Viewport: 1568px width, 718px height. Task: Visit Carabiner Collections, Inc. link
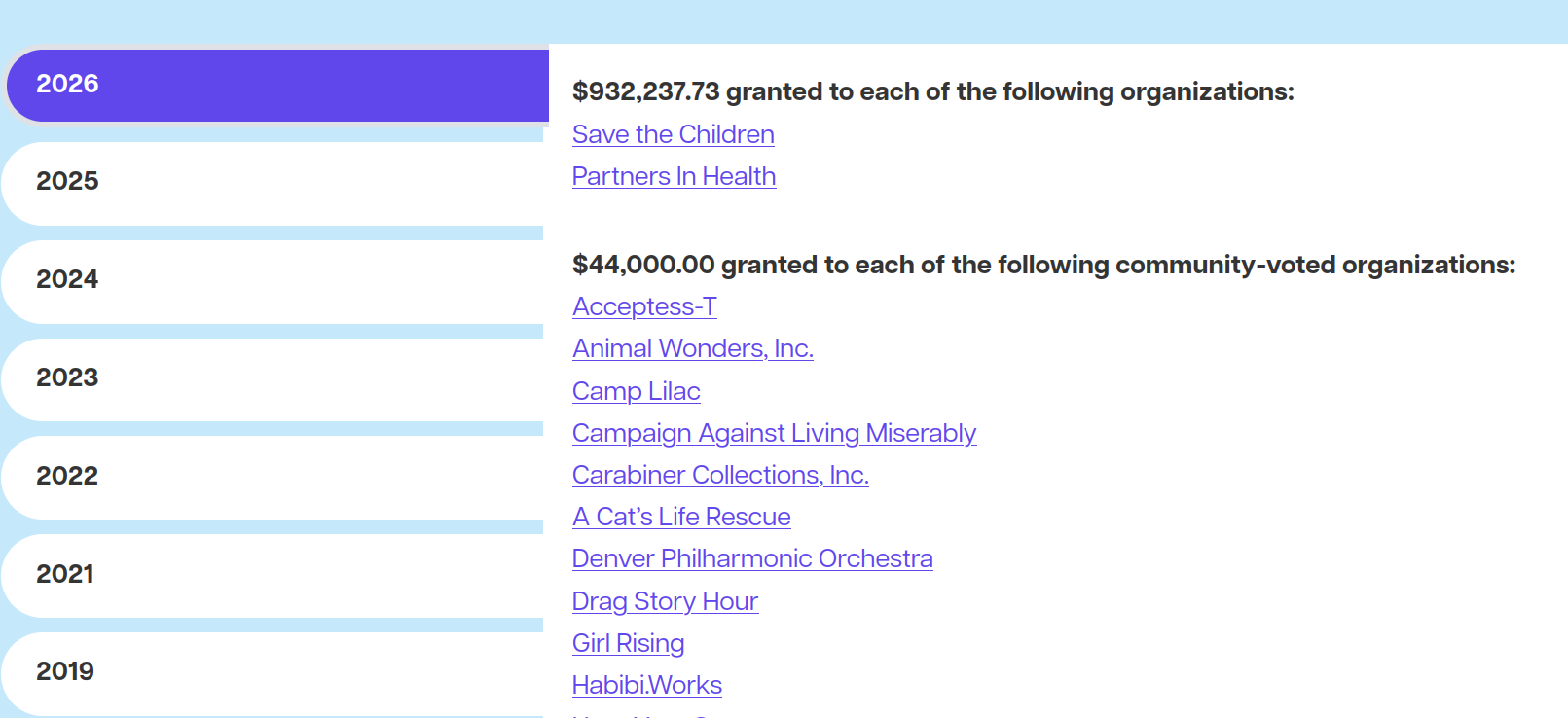pyautogui.click(x=720, y=475)
